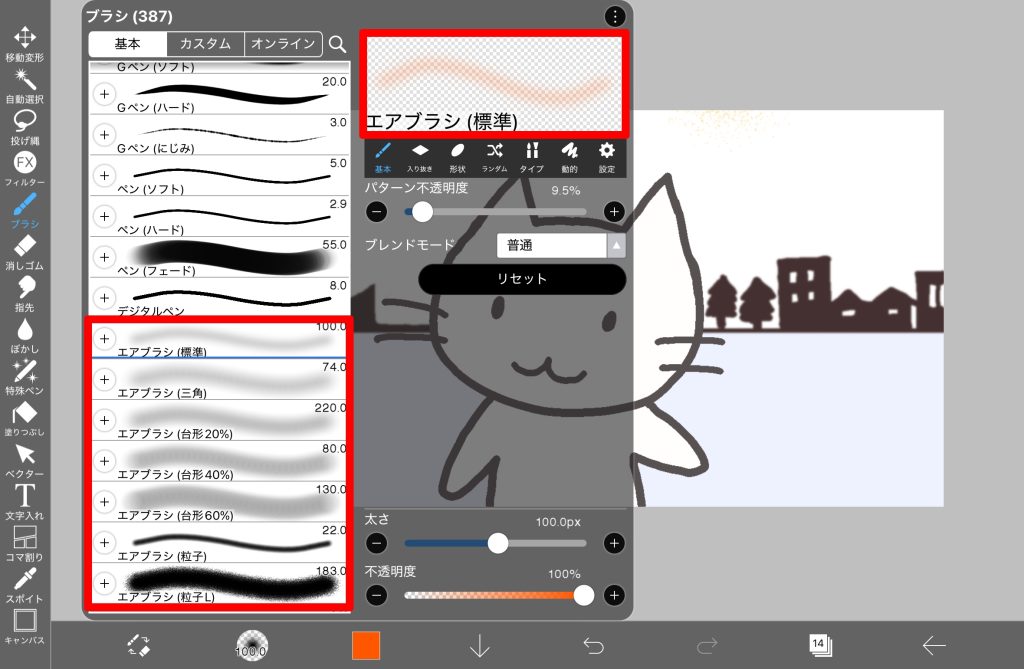Open the three-dot brush panel menu
This screenshot has width=1024, height=669.
tap(614, 16)
